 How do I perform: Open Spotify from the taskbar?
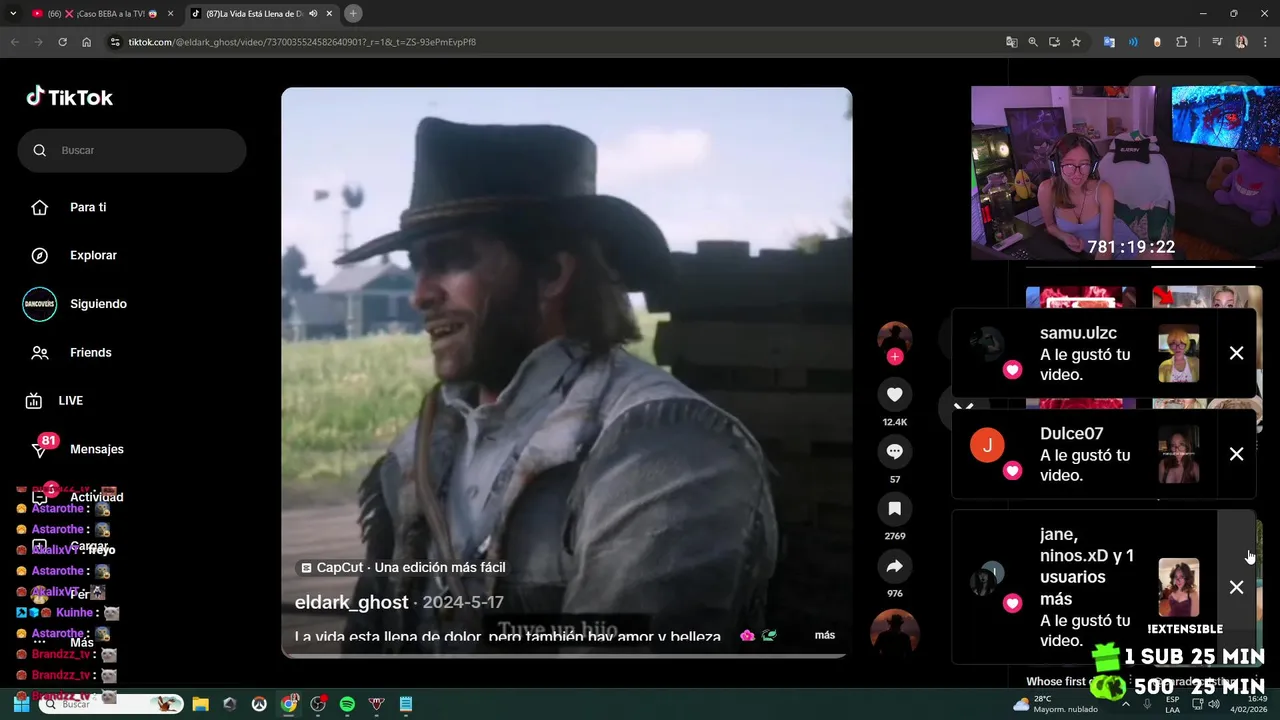(x=347, y=704)
